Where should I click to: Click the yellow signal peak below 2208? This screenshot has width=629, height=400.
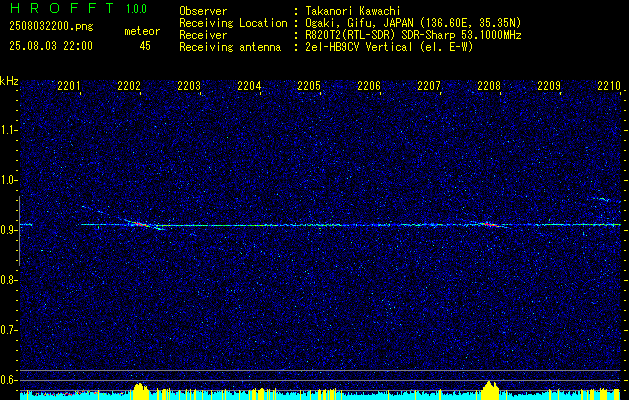click(490, 390)
